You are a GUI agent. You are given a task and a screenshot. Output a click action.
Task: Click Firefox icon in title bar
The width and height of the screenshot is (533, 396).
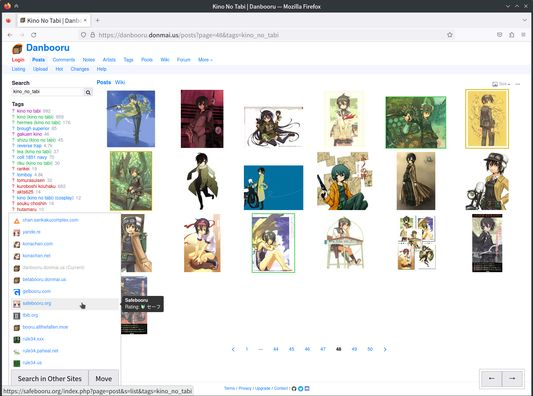click(7, 6)
